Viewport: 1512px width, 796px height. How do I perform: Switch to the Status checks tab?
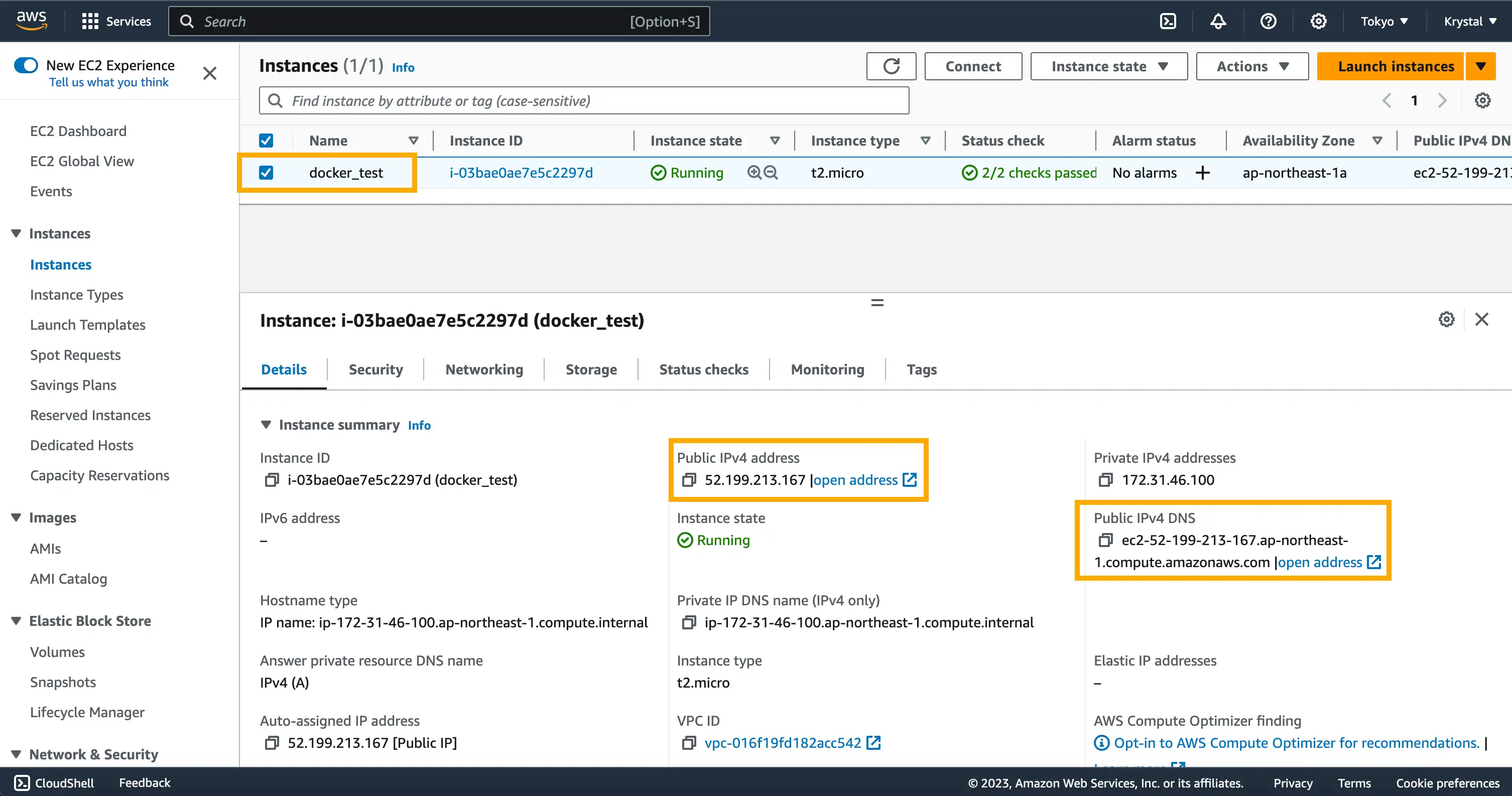point(704,369)
